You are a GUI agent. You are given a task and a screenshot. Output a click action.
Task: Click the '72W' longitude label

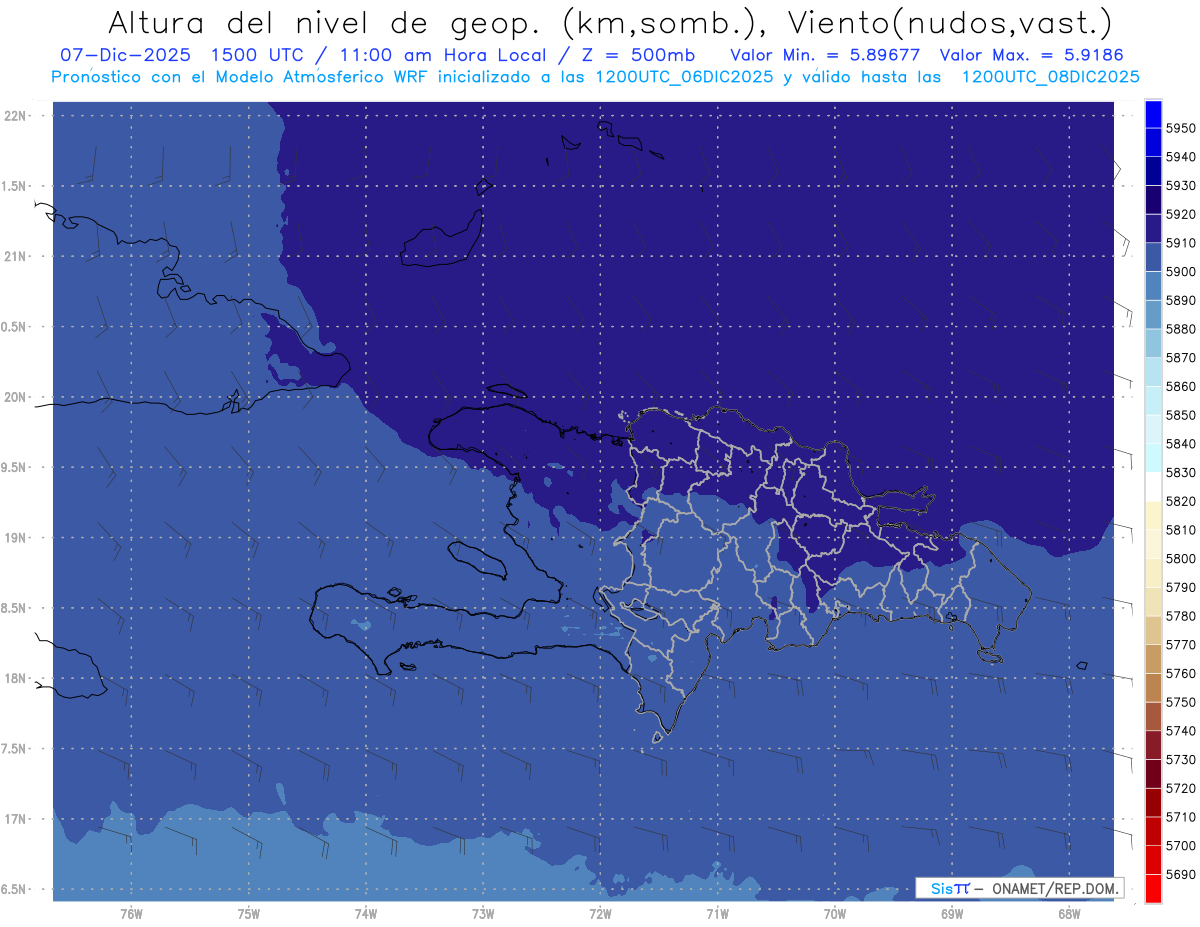click(x=600, y=914)
